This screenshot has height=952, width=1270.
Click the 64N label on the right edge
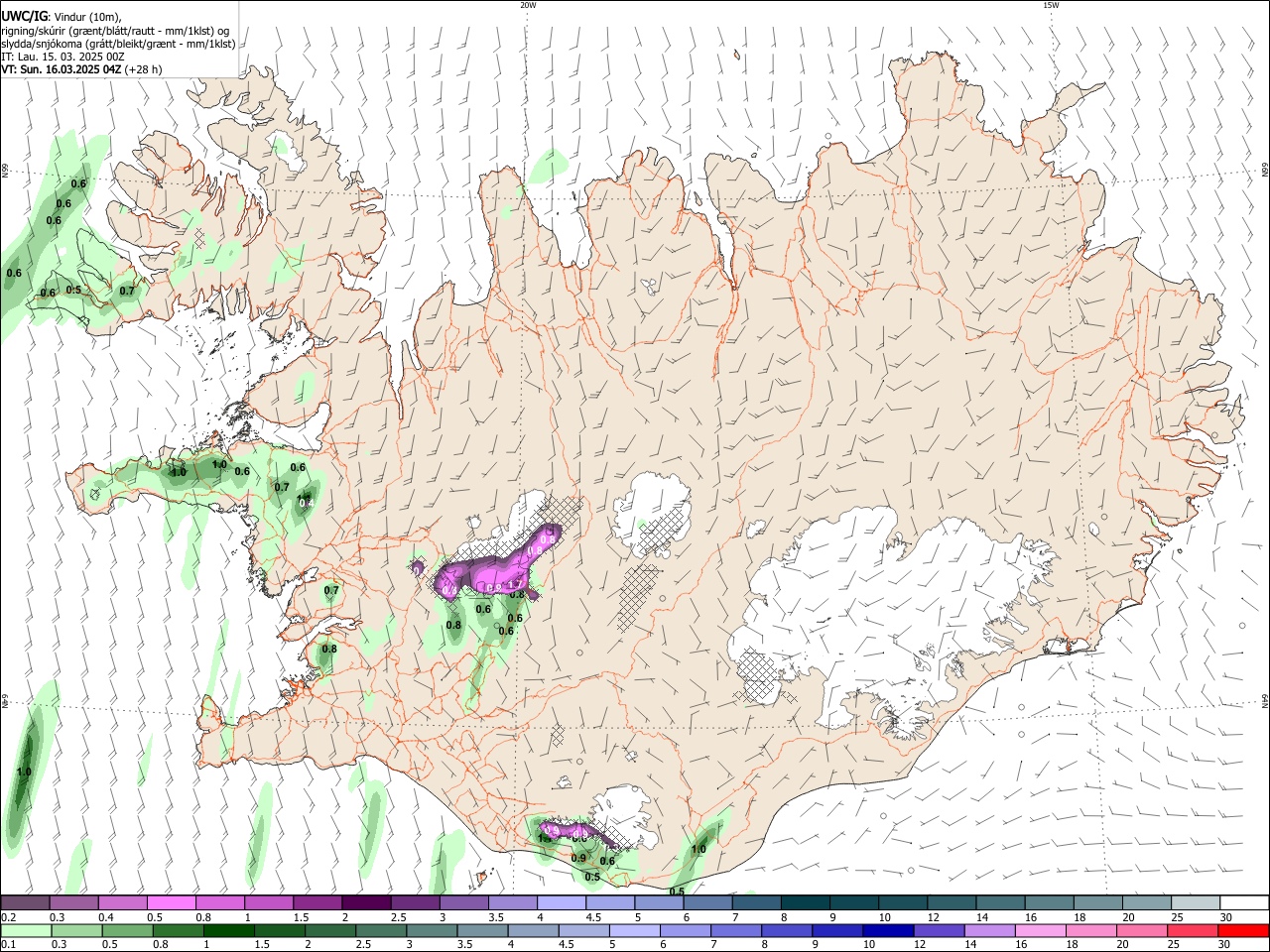(1265, 701)
